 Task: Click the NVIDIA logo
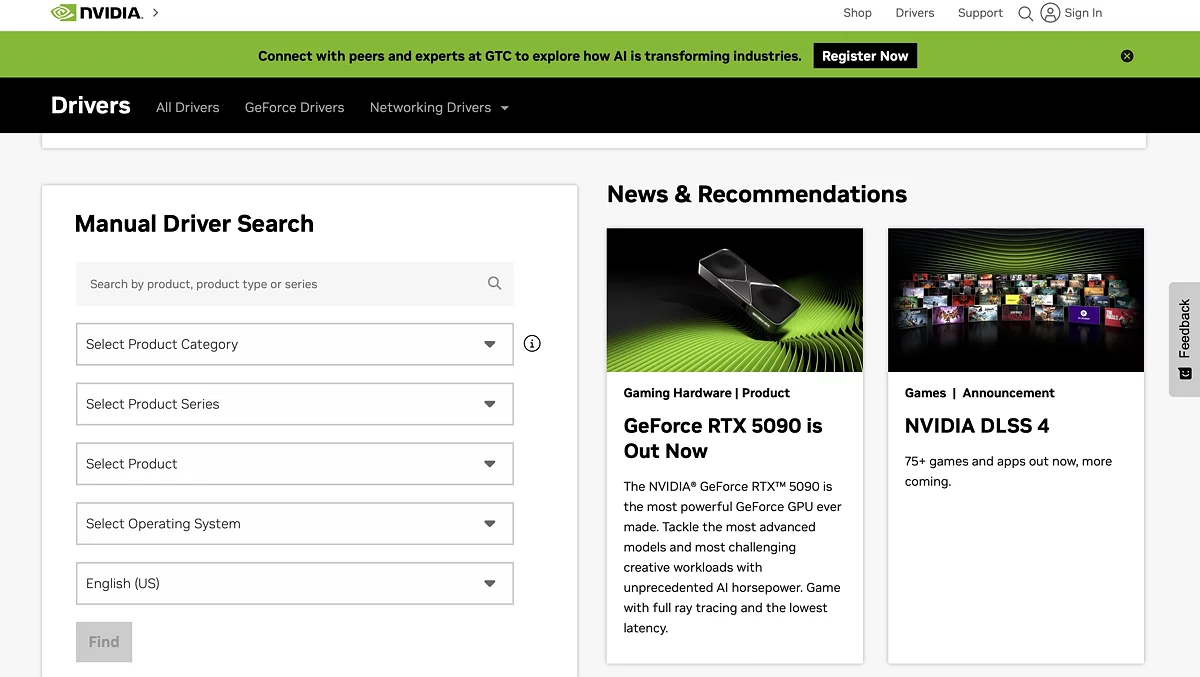point(96,13)
